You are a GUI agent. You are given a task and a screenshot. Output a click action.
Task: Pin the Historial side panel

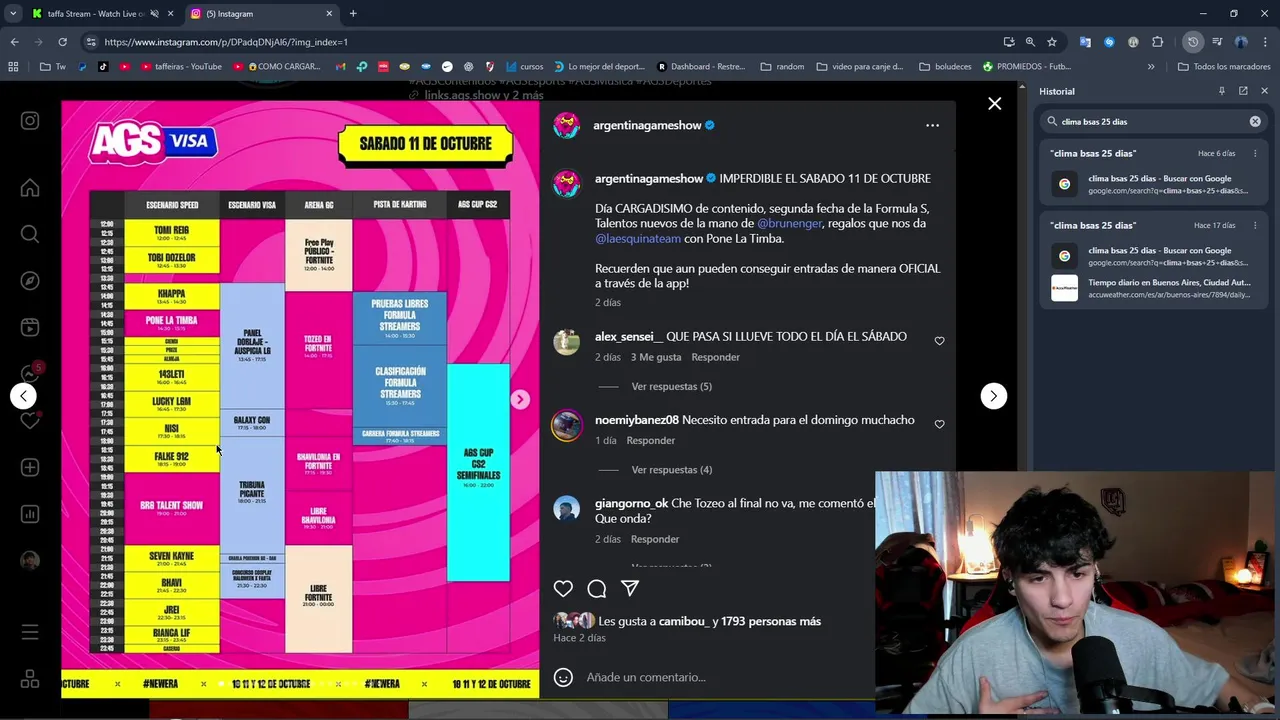(x=1221, y=91)
